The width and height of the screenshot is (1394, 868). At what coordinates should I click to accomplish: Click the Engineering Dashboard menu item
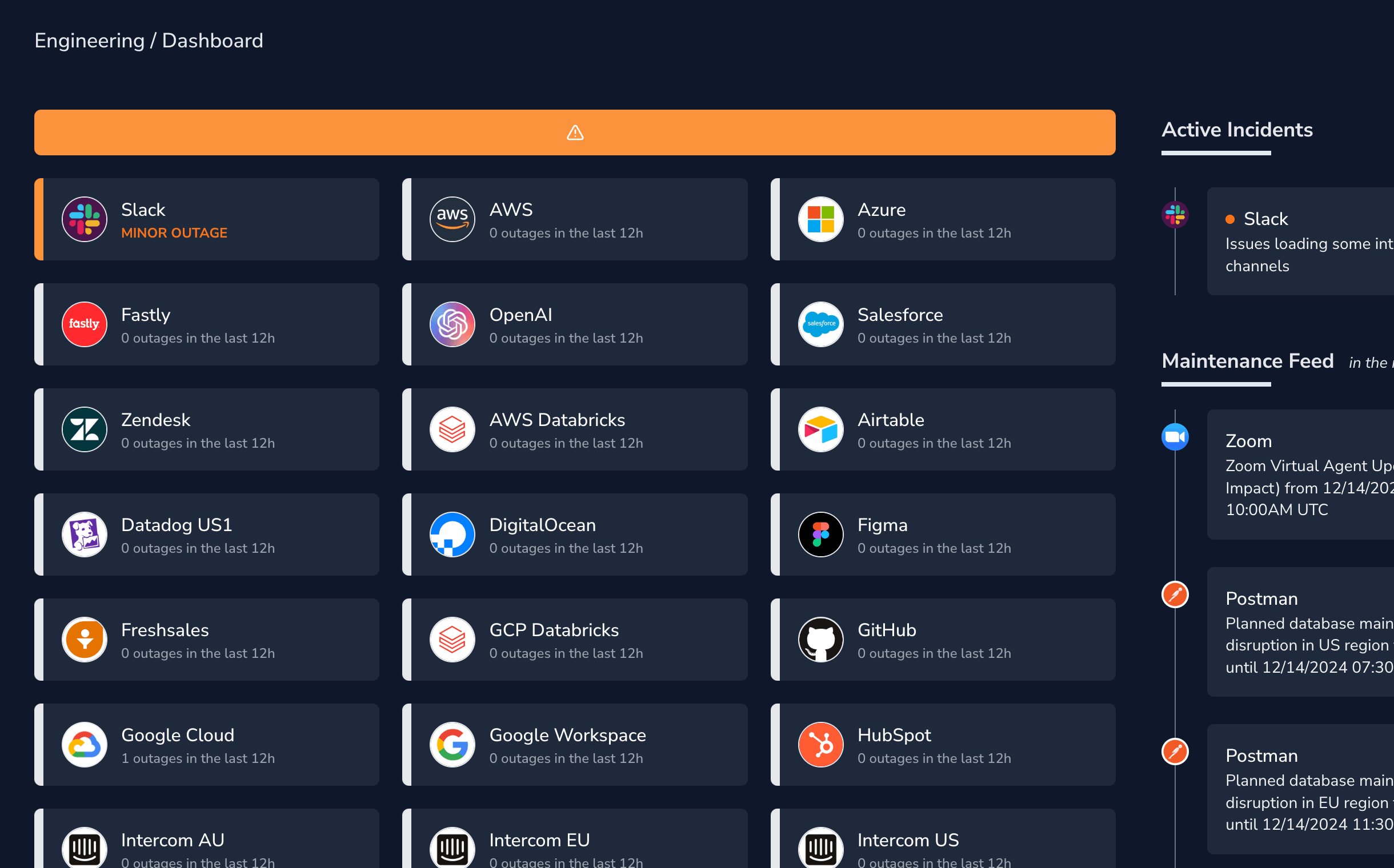coord(148,41)
